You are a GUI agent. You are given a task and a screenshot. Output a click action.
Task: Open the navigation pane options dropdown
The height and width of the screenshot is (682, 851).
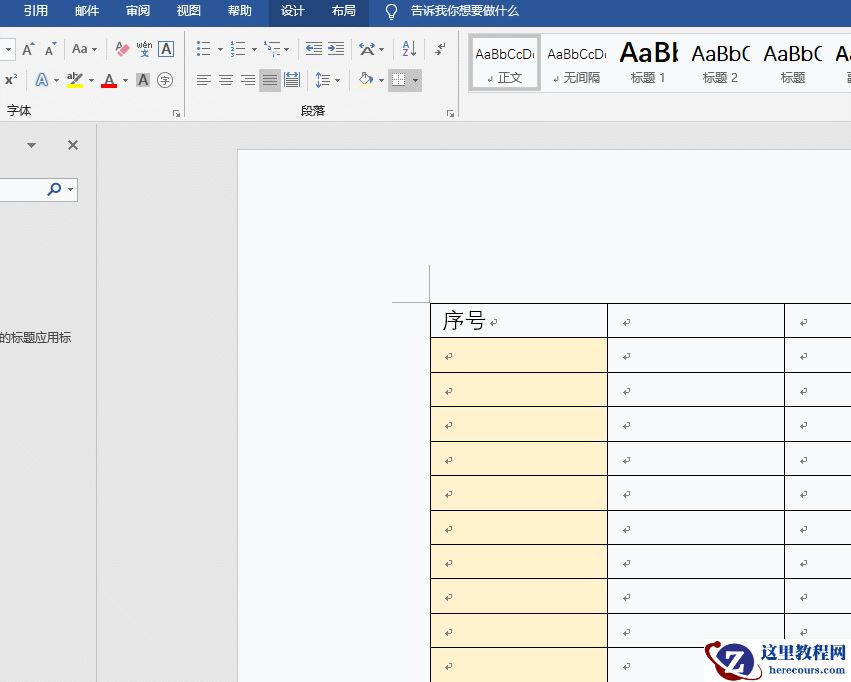[x=31, y=145]
